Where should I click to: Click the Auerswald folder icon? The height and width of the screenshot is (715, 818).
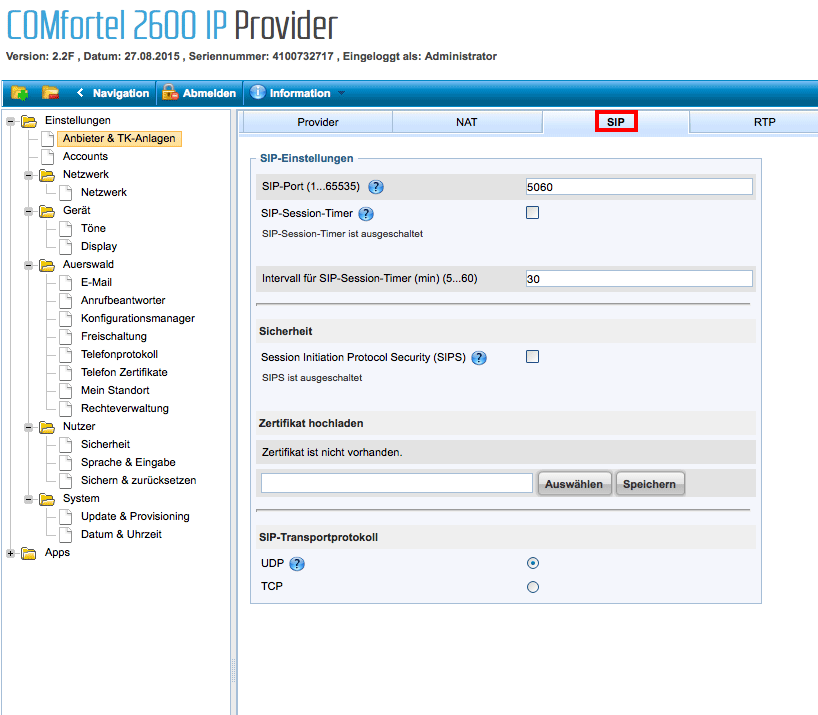(47, 265)
